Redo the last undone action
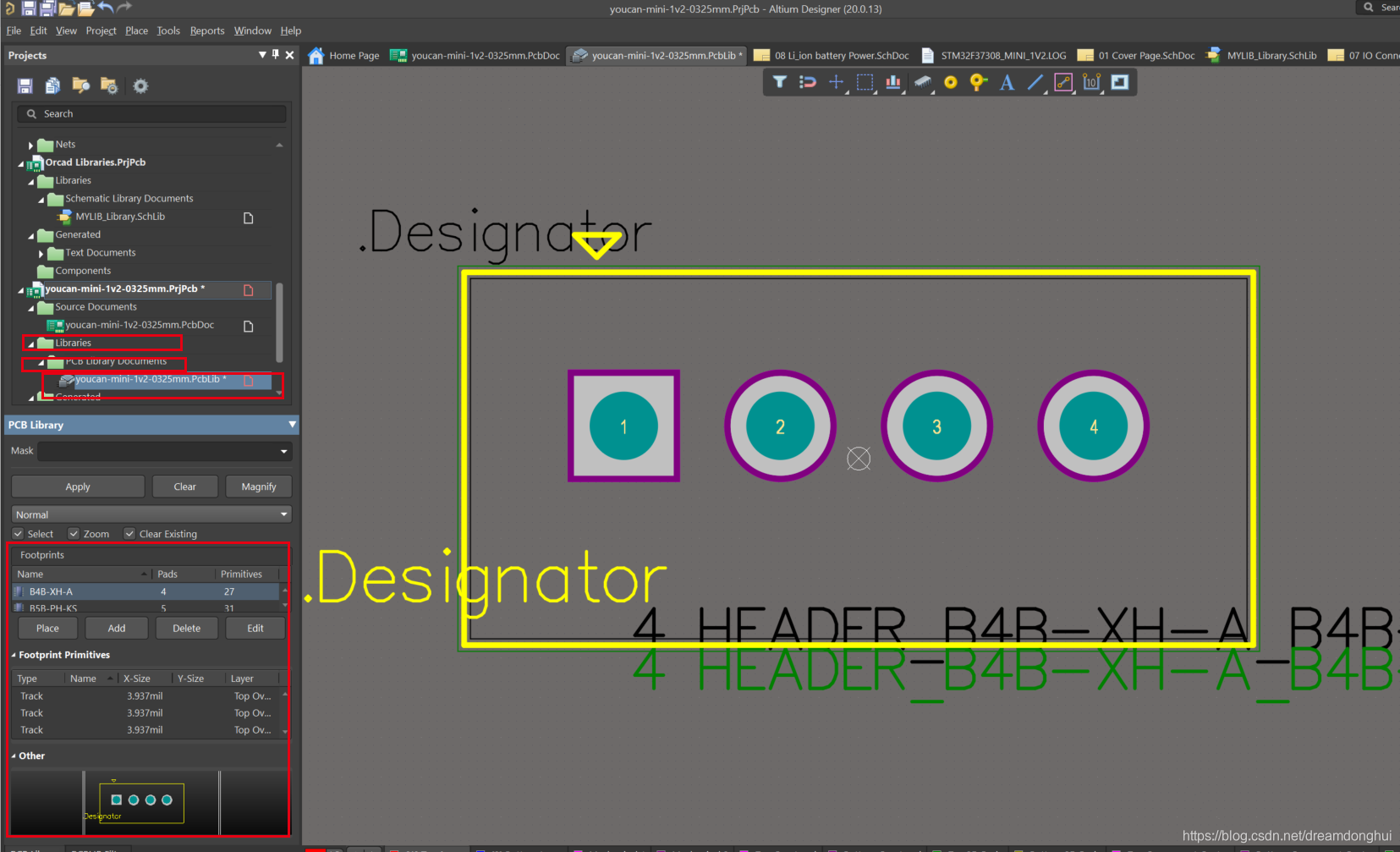This screenshot has height=852, width=1400. coord(124,8)
